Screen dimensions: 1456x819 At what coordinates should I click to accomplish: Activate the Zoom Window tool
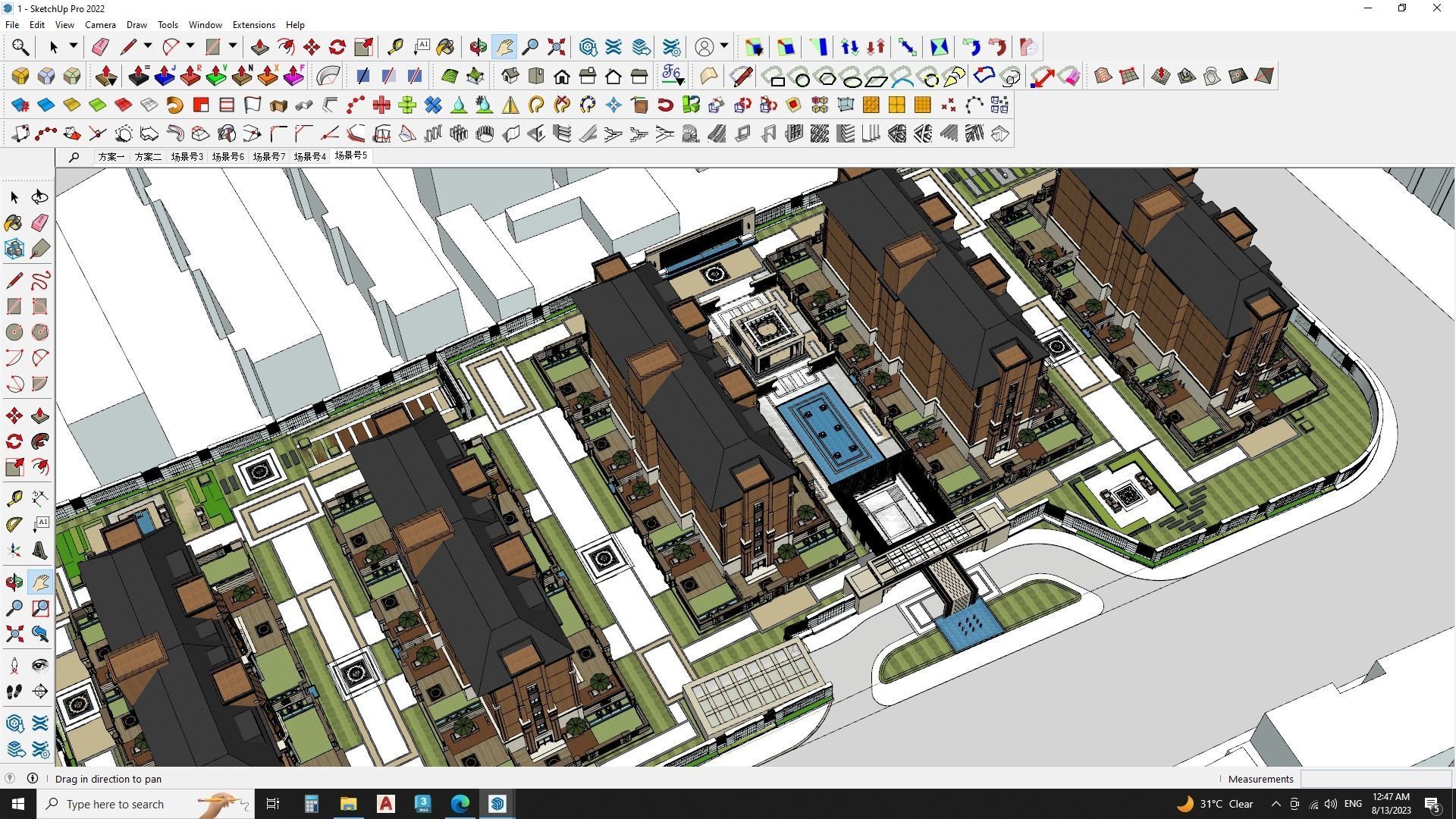[x=39, y=608]
